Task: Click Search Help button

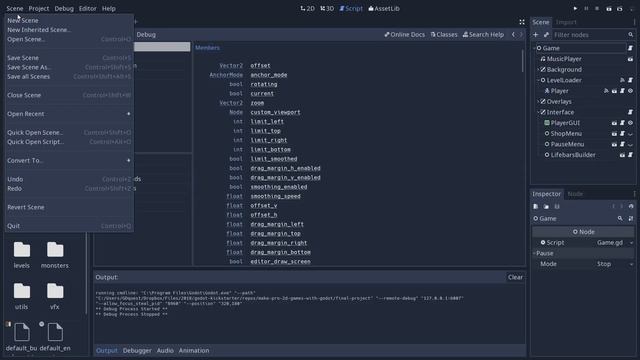Action: pos(483,35)
